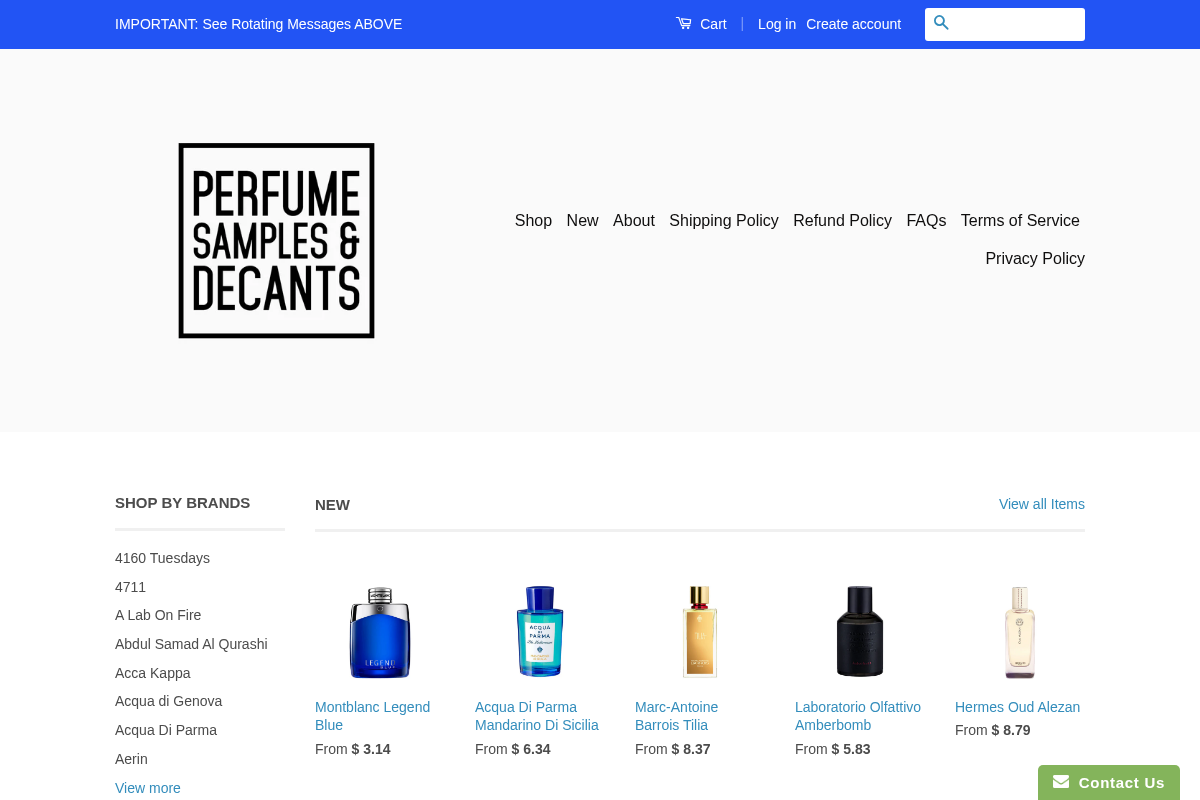Click the Perfume Samples & Decants logo
The image size is (1200, 800).
coord(276,240)
